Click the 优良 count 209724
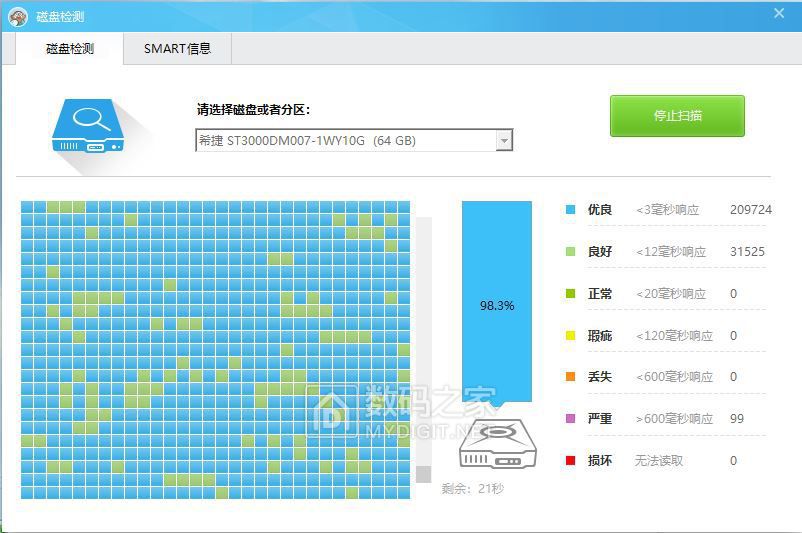 tap(751, 210)
